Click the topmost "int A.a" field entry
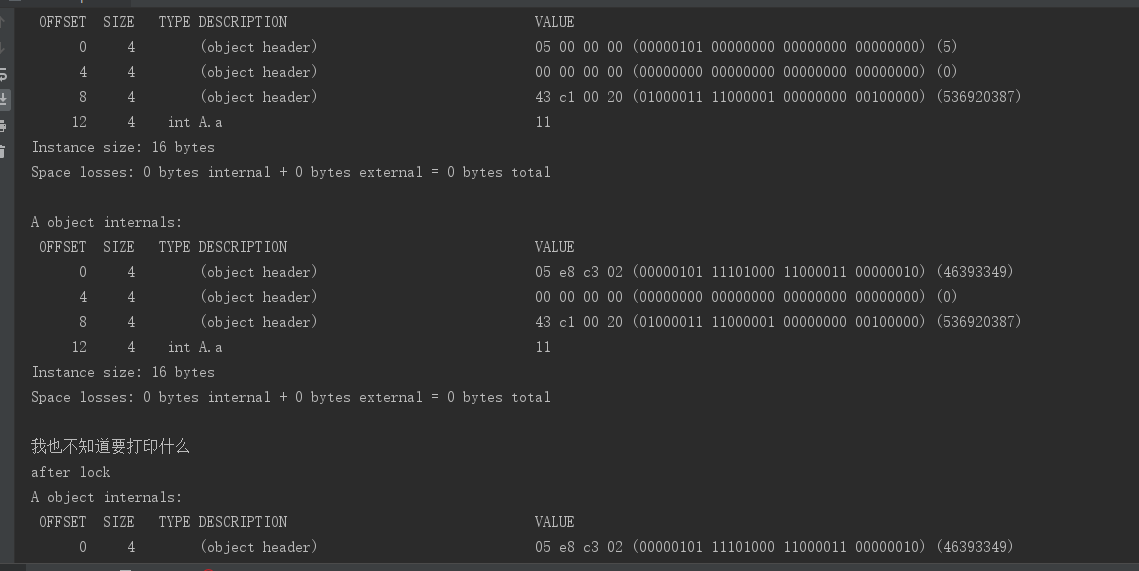The height and width of the screenshot is (571, 1139). (195, 122)
